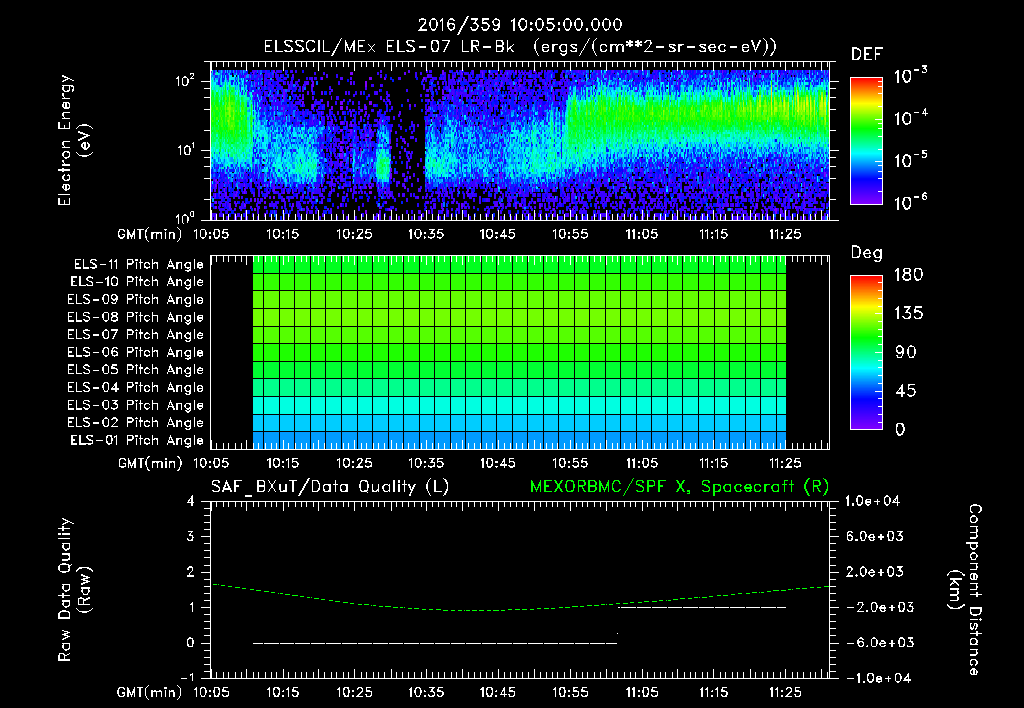Click the Raw Data Quality (Raw) axis title
The image size is (1024, 708).
tap(74, 590)
